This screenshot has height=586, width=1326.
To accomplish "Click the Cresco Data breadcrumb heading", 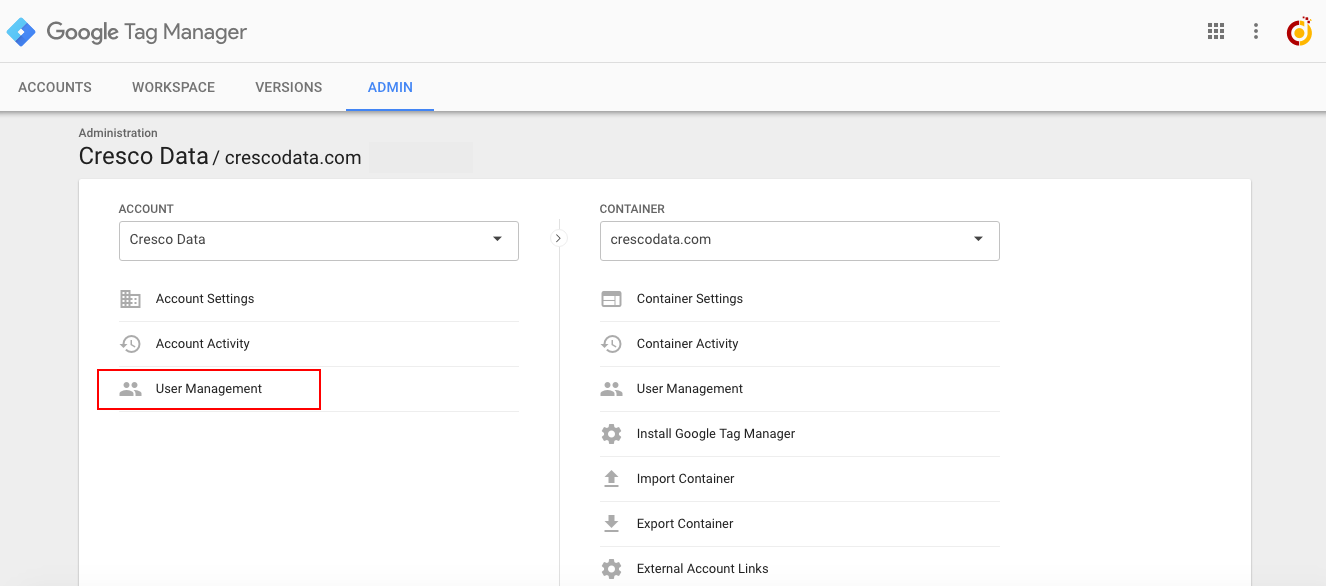I will [143, 156].
